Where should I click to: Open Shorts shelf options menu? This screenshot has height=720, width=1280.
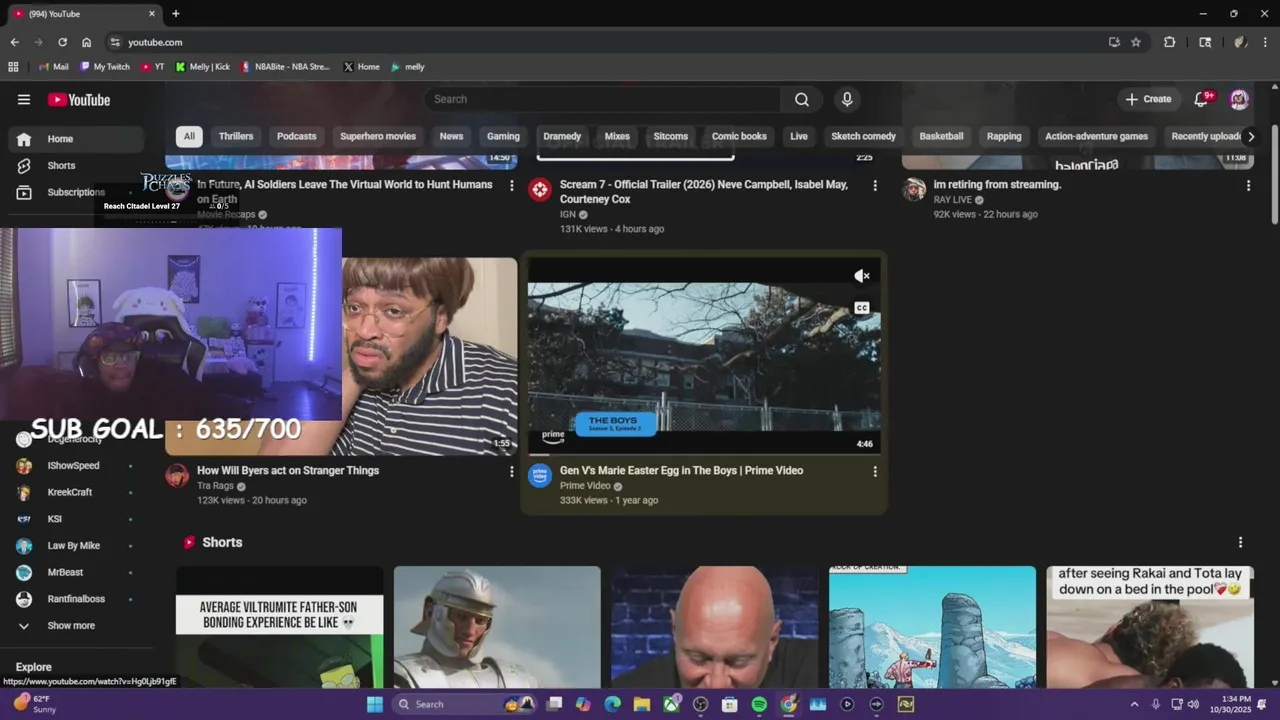point(1241,542)
